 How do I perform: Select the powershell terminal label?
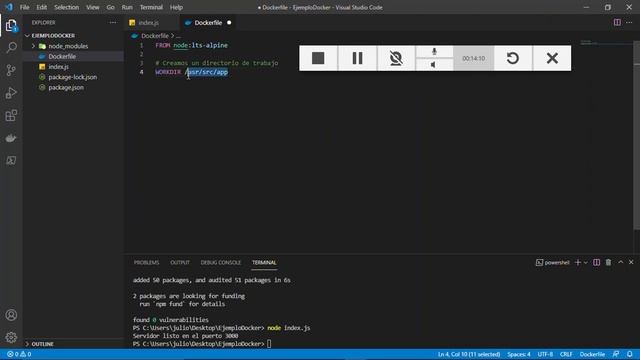pyautogui.click(x=552, y=262)
